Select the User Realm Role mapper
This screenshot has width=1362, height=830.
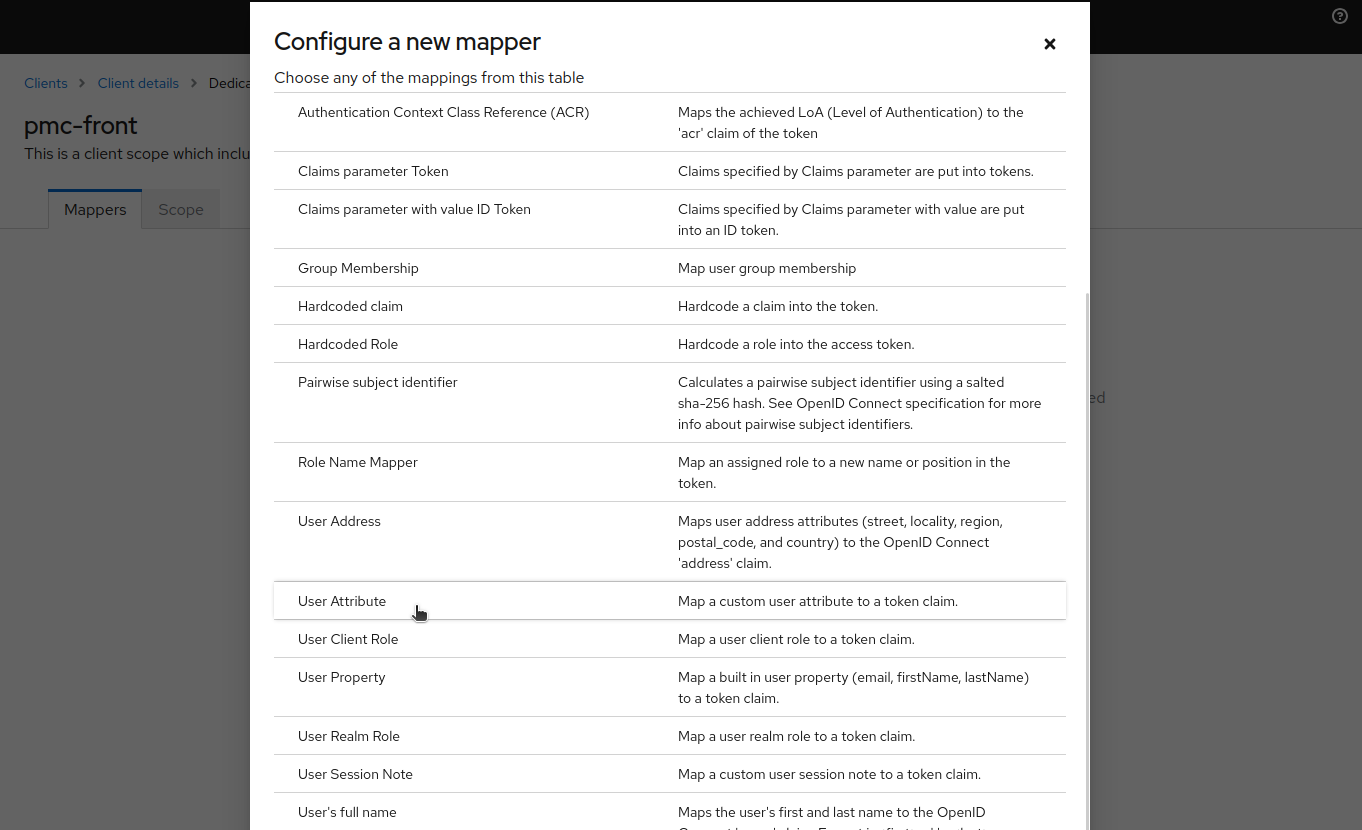[348, 736]
